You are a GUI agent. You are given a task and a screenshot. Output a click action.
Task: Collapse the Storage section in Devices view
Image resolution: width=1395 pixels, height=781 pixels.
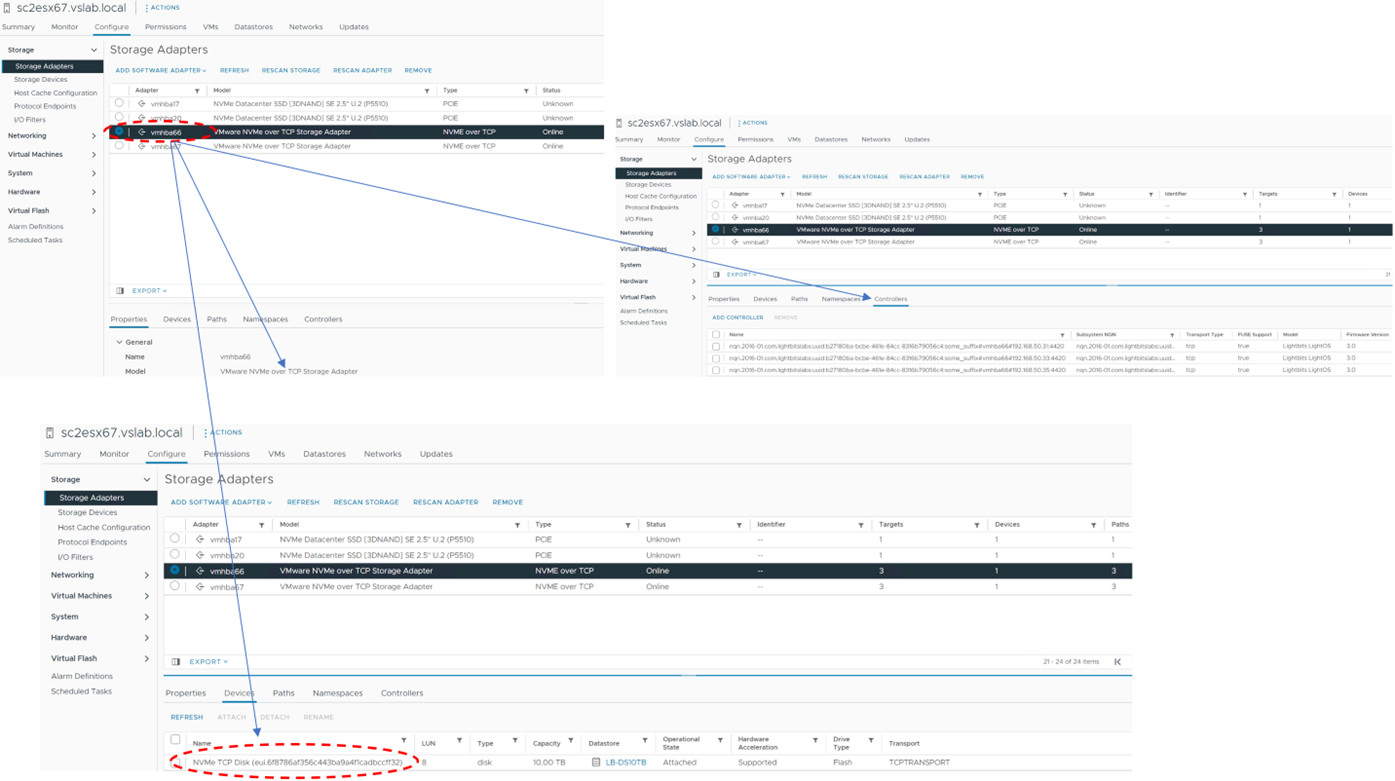point(147,480)
